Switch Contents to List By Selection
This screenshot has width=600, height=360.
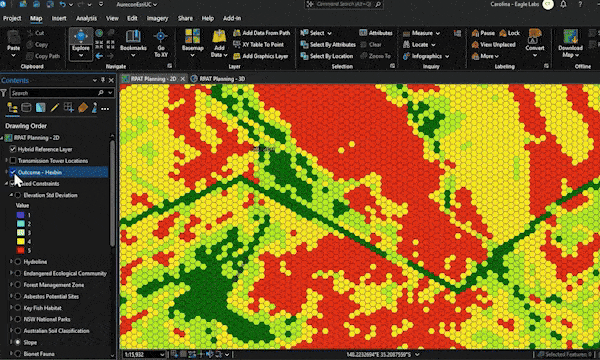pos(40,108)
